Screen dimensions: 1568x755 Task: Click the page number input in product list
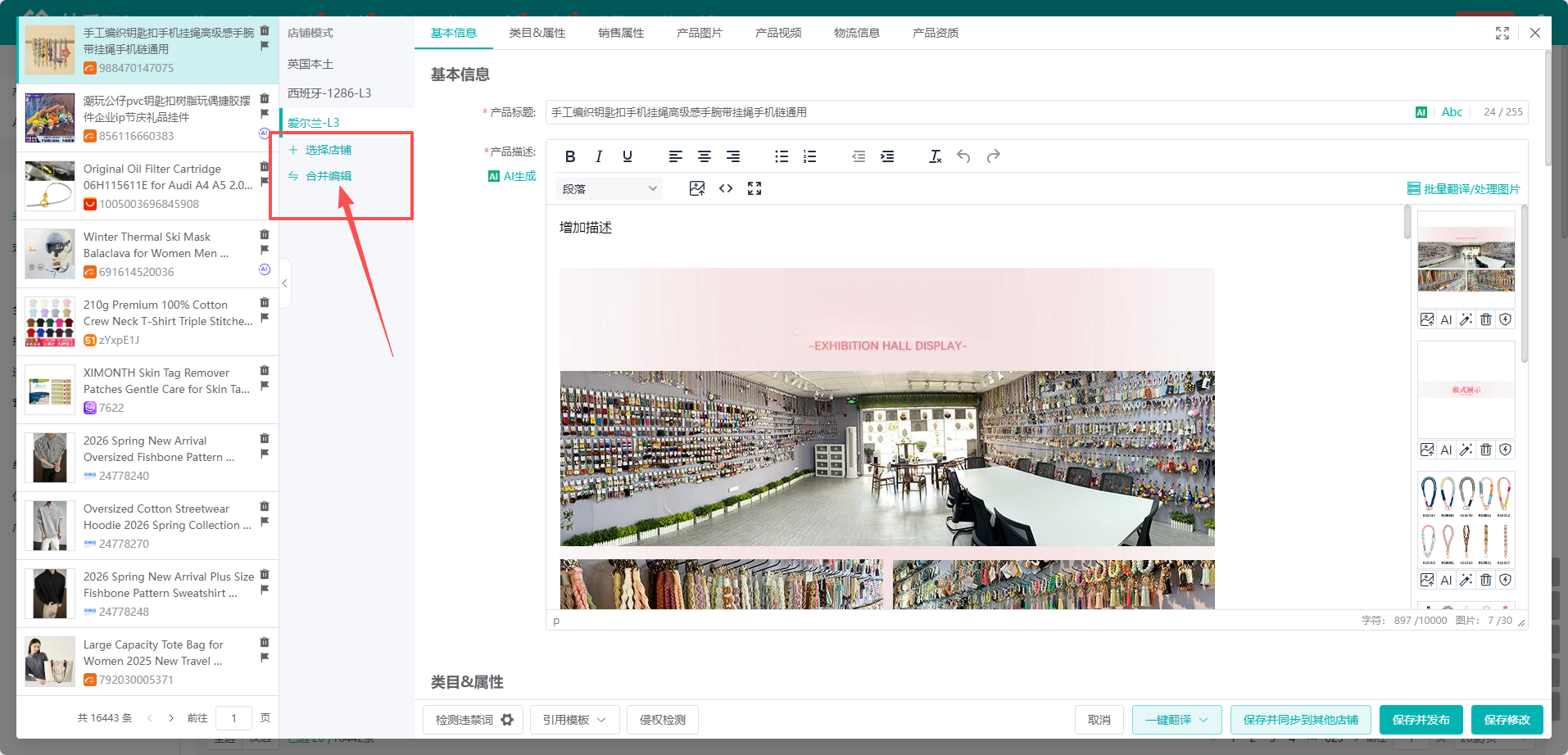(x=233, y=718)
